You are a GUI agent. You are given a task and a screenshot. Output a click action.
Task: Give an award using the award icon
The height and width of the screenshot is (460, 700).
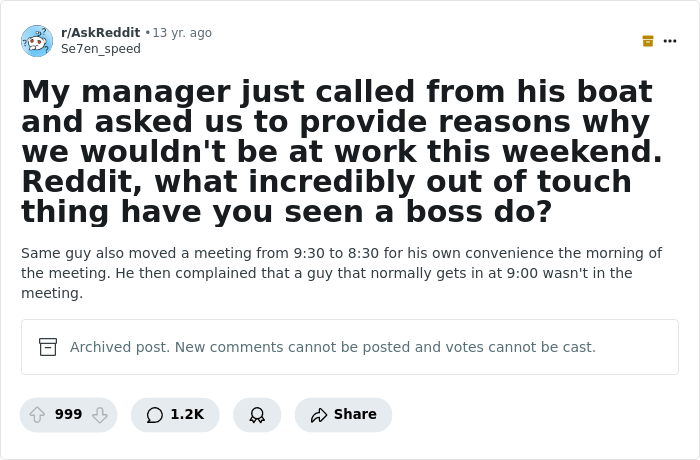click(257, 414)
